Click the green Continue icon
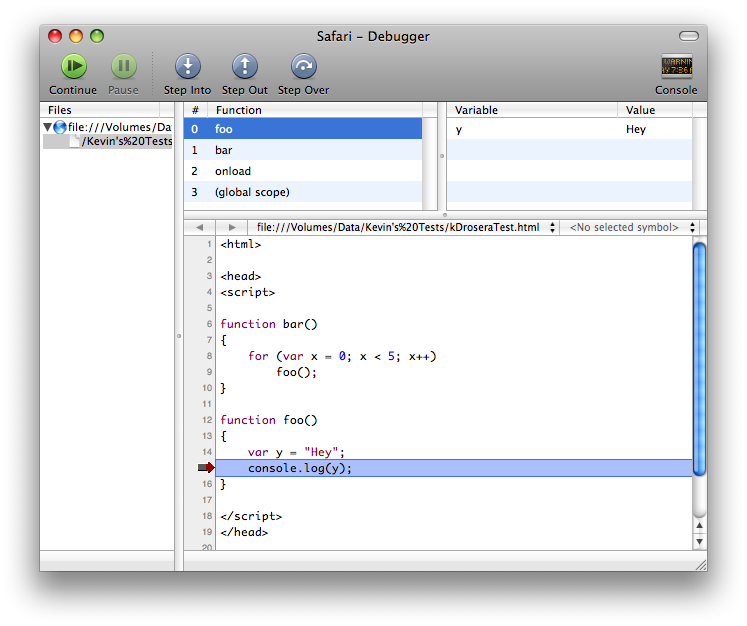The image size is (747, 626). click(74, 66)
